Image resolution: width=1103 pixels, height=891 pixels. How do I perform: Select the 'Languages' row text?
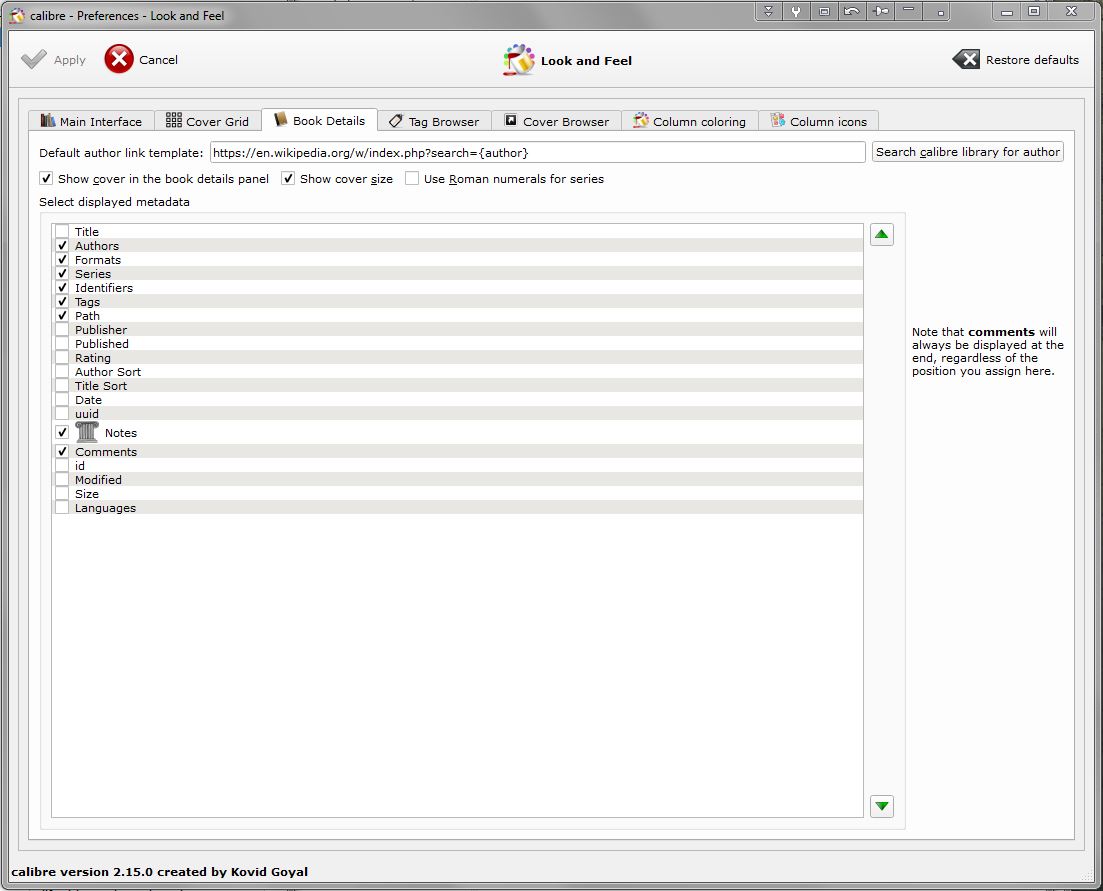click(x=106, y=508)
